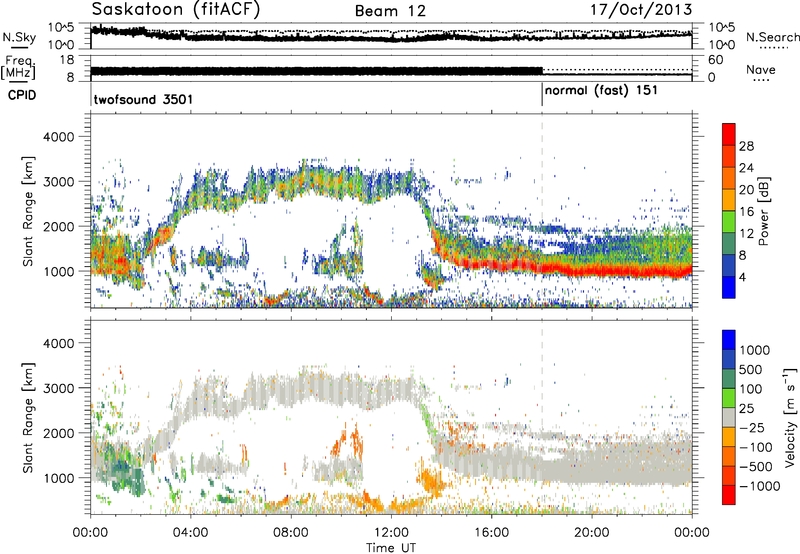Click the 4000 km tick in power panel
The width and height of the screenshot is (800, 554).
coord(58,137)
